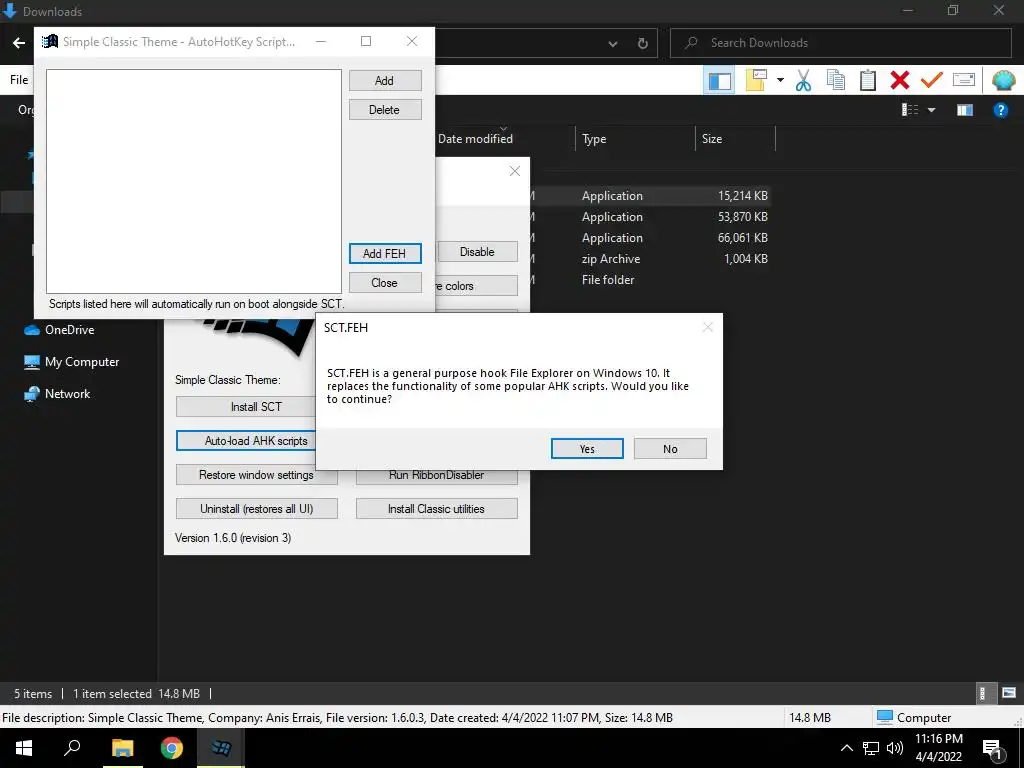Toggle the preview pane icon
This screenshot has height=768, width=1024.
965,110
